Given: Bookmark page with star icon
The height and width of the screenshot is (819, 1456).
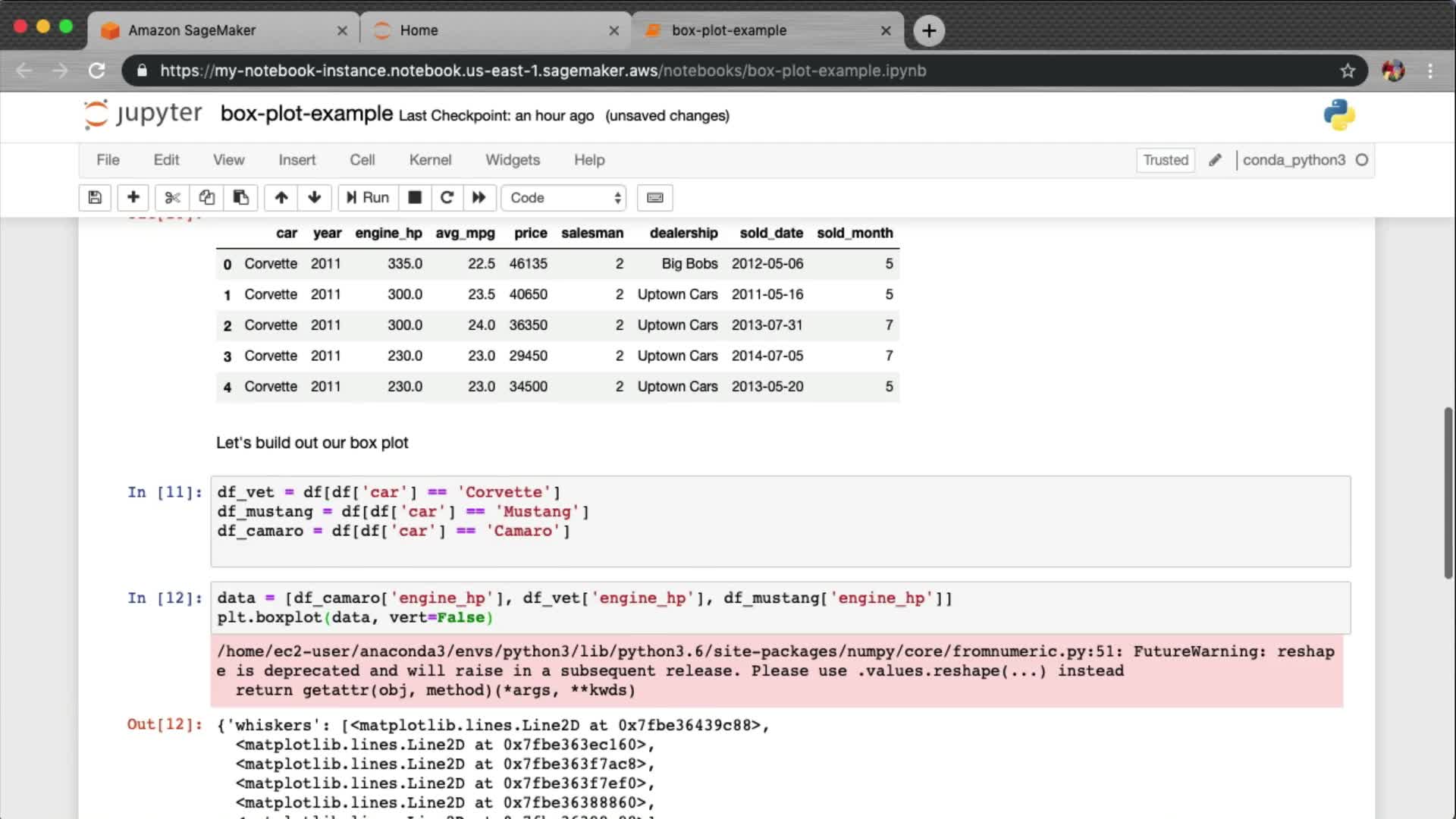Looking at the screenshot, I should [x=1348, y=71].
